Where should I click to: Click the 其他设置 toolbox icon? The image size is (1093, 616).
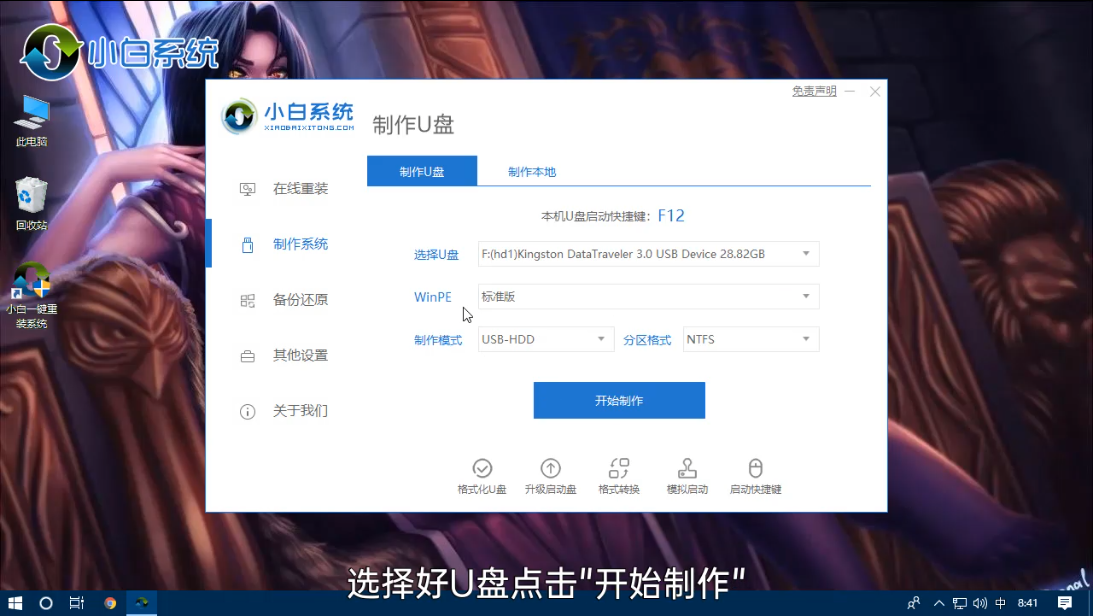(247, 356)
